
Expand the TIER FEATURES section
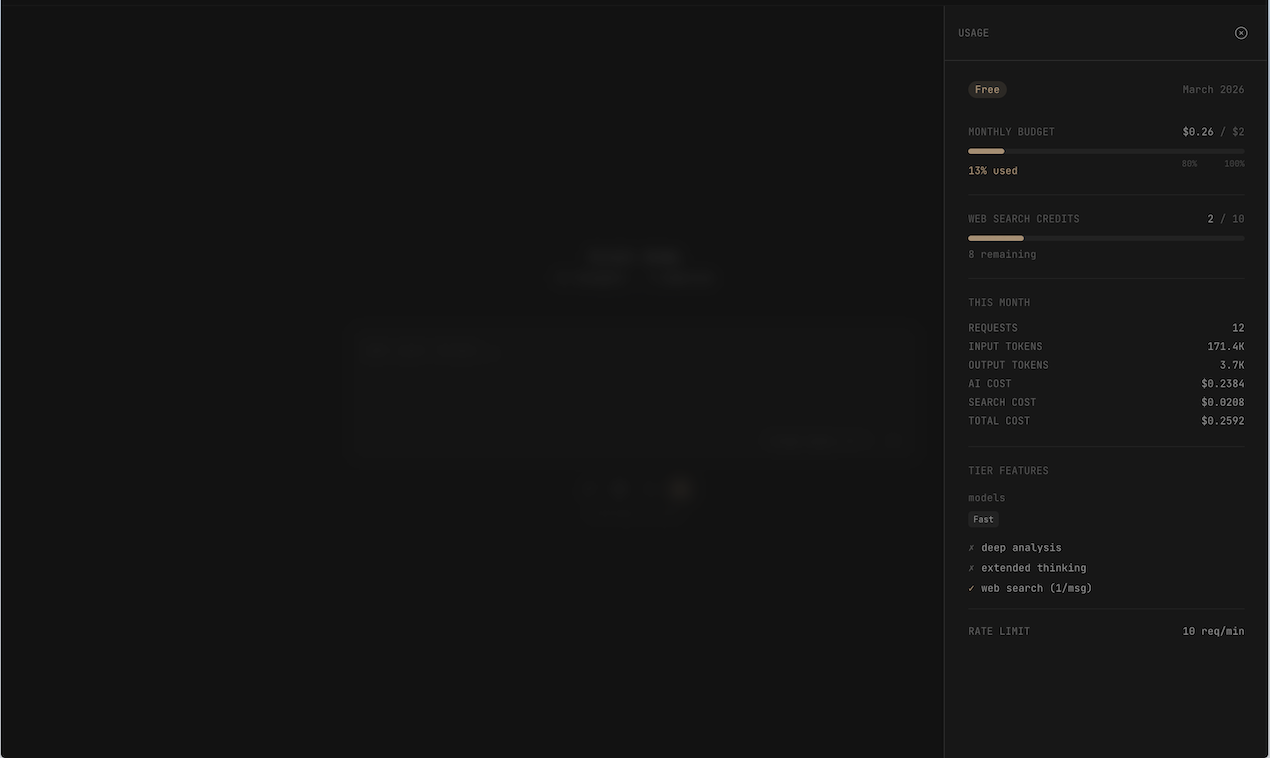1008,470
